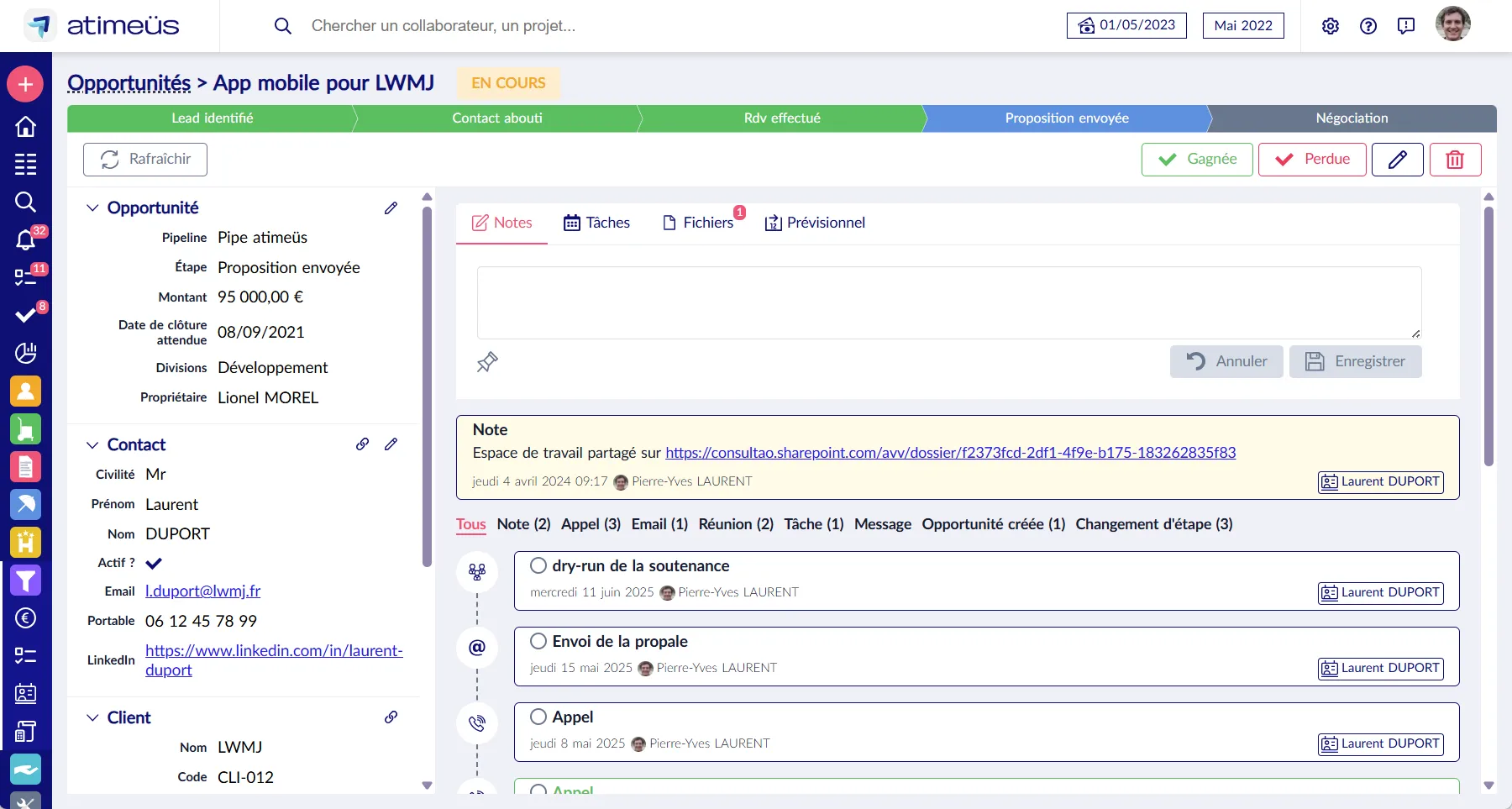
Task: Open the help question mark icon
Action: click(1368, 26)
